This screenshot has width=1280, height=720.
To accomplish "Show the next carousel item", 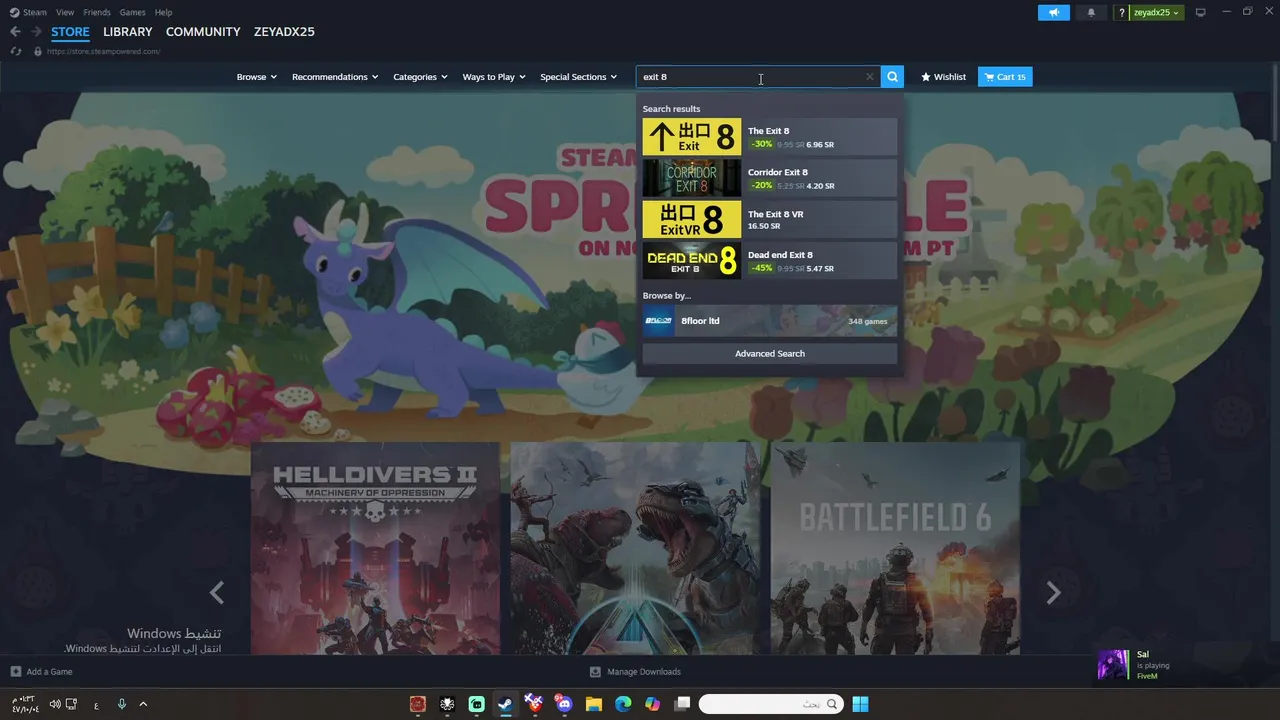I will tap(1053, 593).
